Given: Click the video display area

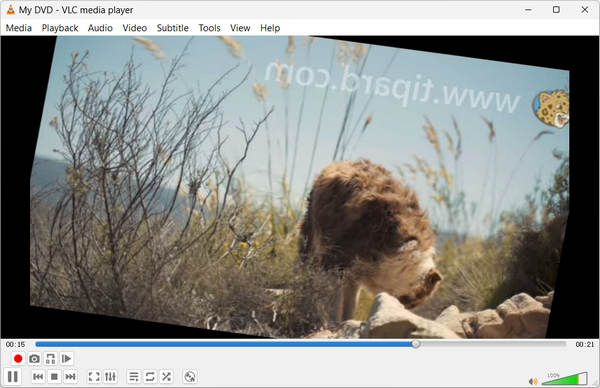Looking at the screenshot, I should 300,187.
